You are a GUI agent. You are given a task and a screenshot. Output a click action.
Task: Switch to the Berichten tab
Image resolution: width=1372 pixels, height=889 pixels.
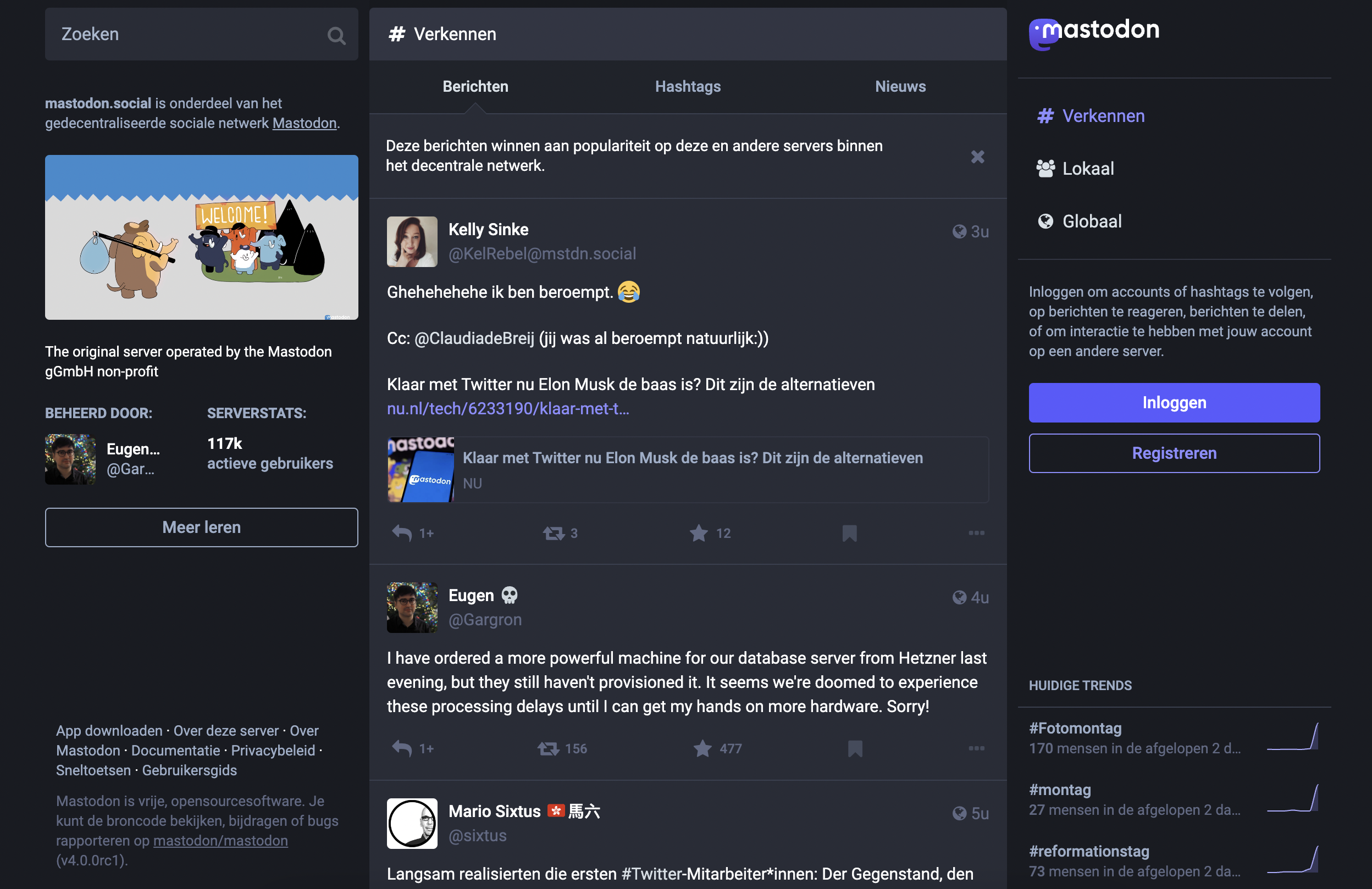coord(475,86)
